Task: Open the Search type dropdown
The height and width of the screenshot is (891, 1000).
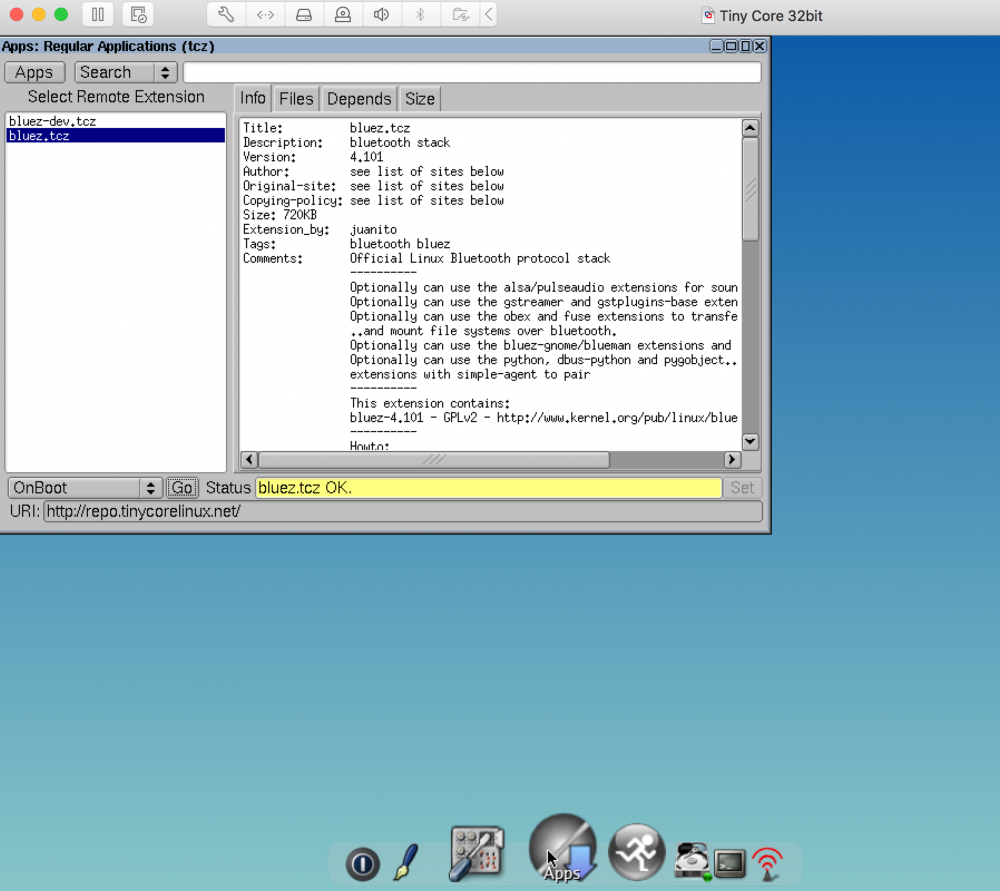Action: click(125, 73)
